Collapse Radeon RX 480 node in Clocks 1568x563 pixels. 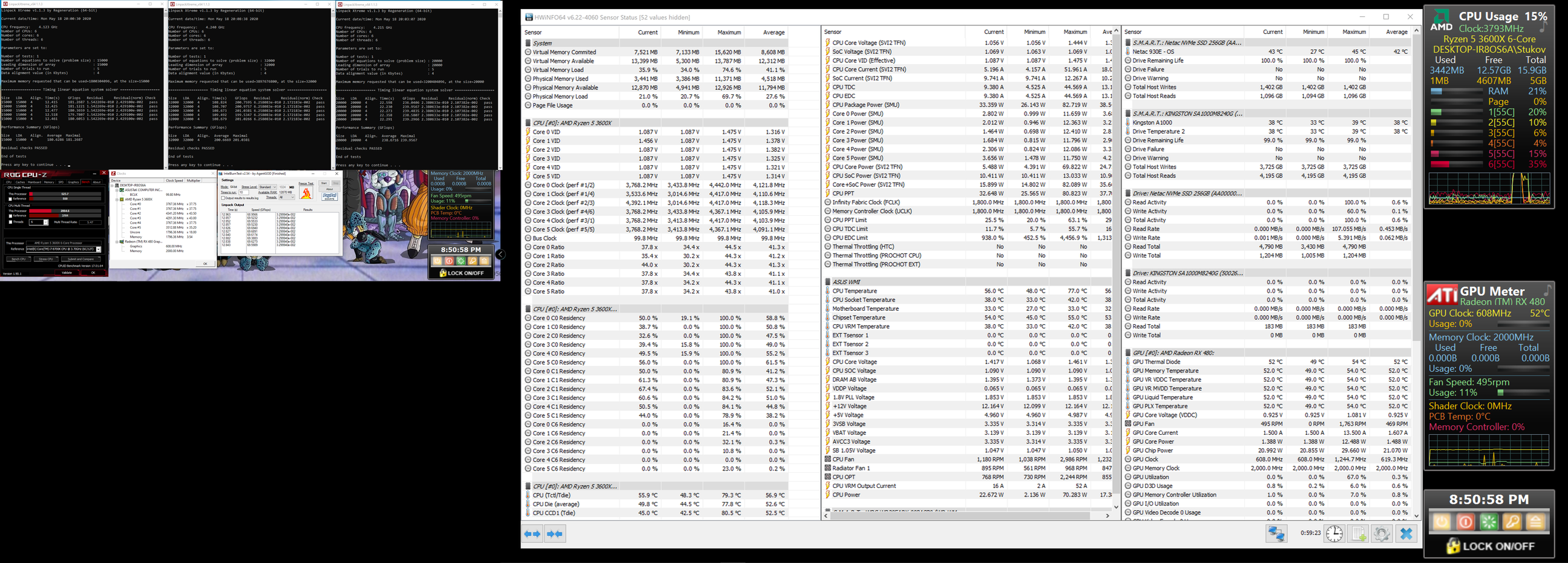(117, 242)
